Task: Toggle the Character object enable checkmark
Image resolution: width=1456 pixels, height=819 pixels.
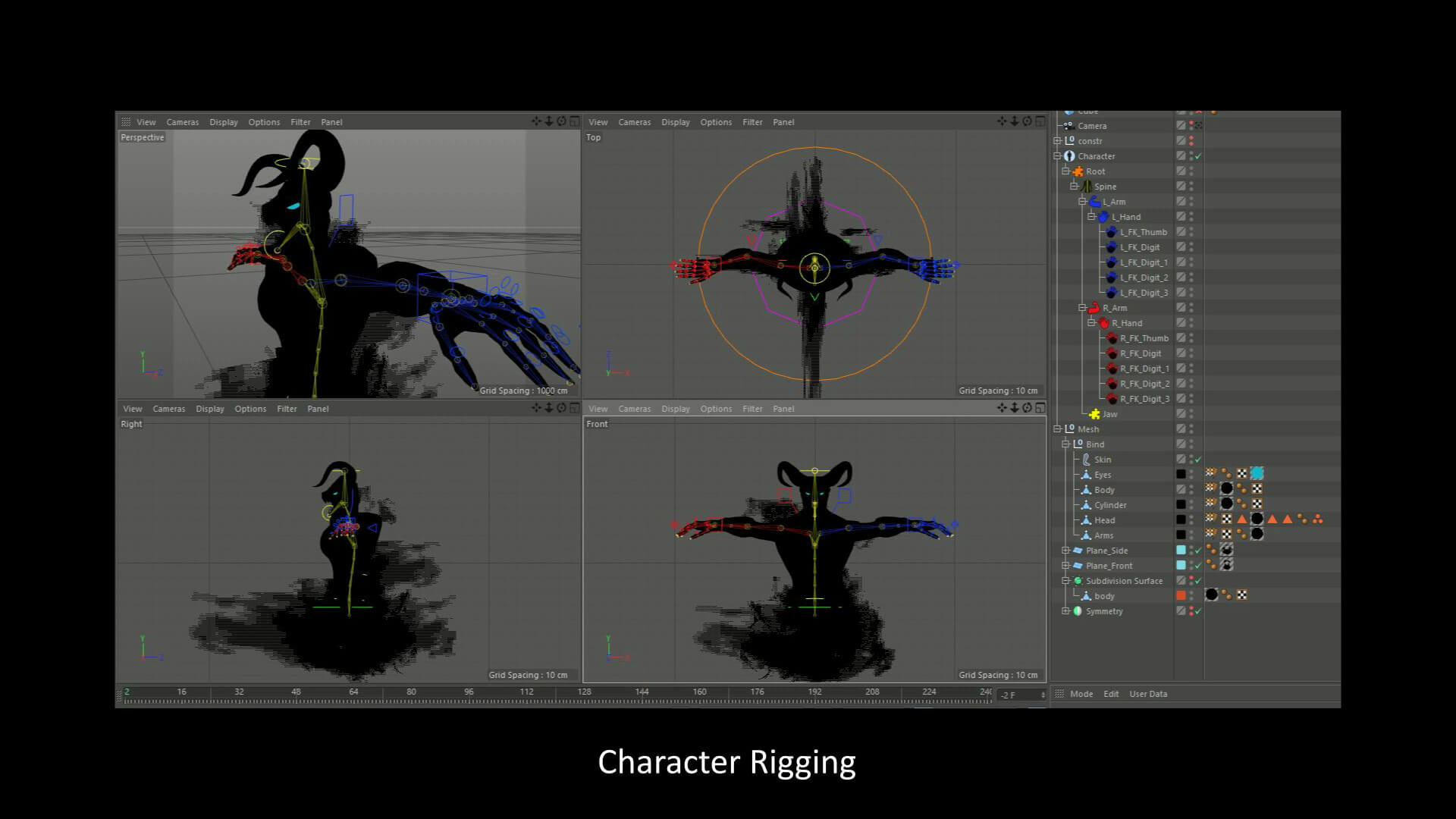Action: click(1198, 156)
